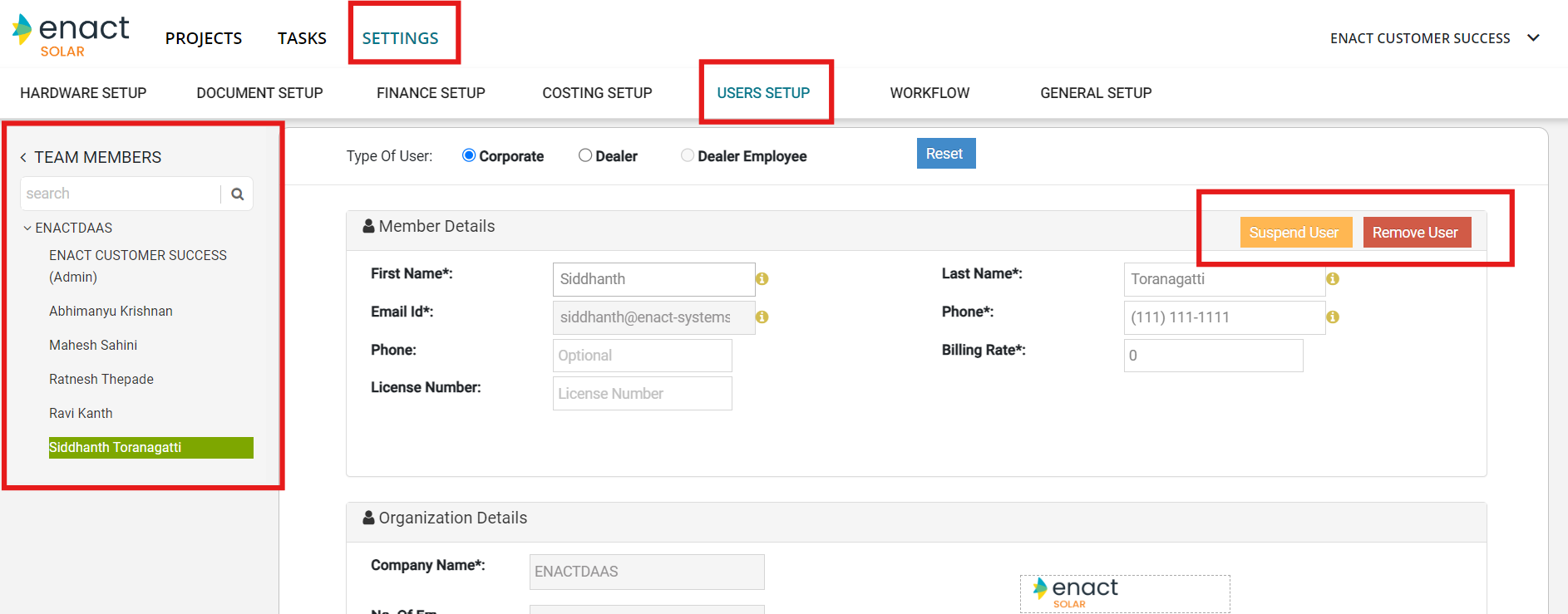The height and width of the screenshot is (614, 1568).
Task: Select Mahesh Sahini in team list
Action: point(93,345)
